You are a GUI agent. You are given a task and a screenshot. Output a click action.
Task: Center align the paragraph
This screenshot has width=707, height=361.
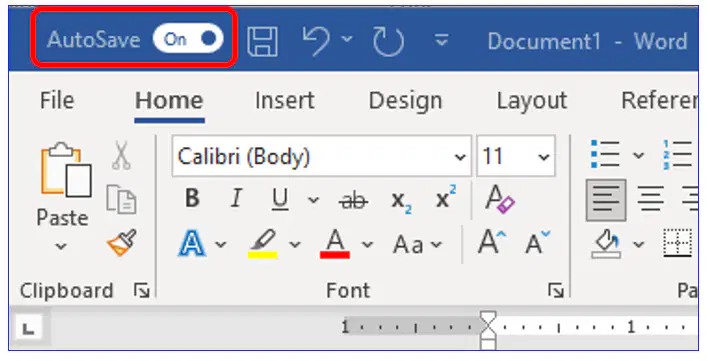pos(651,199)
